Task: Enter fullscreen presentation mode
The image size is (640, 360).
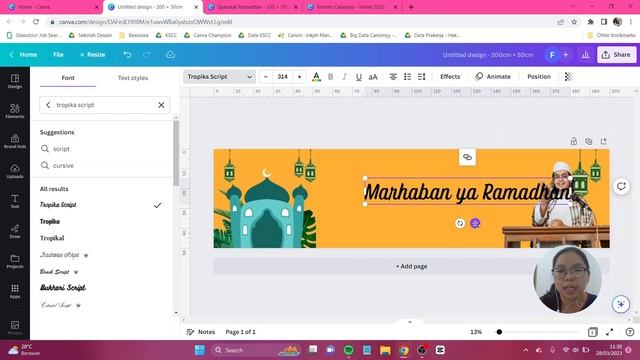Action: point(609,332)
